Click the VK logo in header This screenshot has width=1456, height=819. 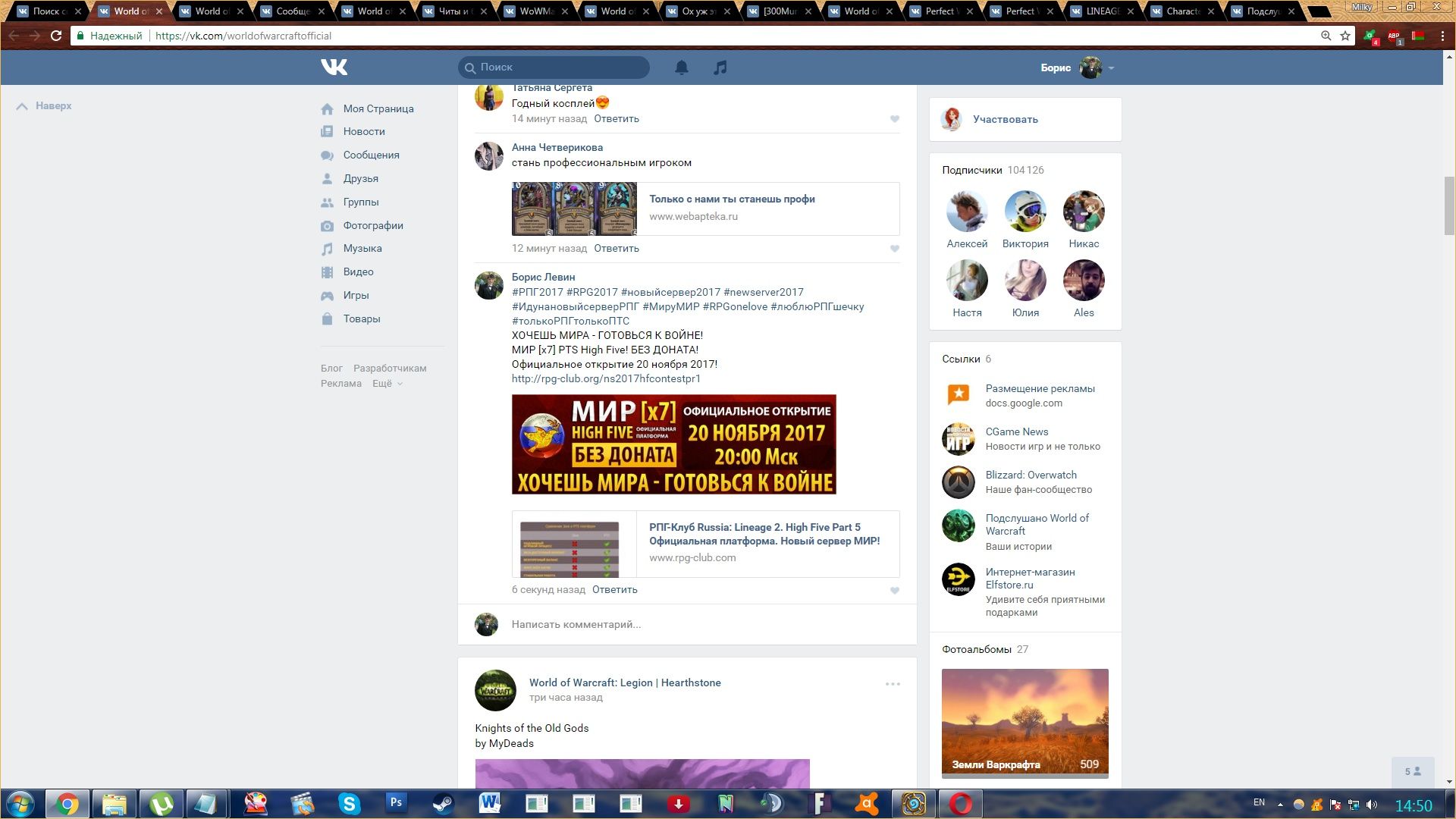(334, 67)
